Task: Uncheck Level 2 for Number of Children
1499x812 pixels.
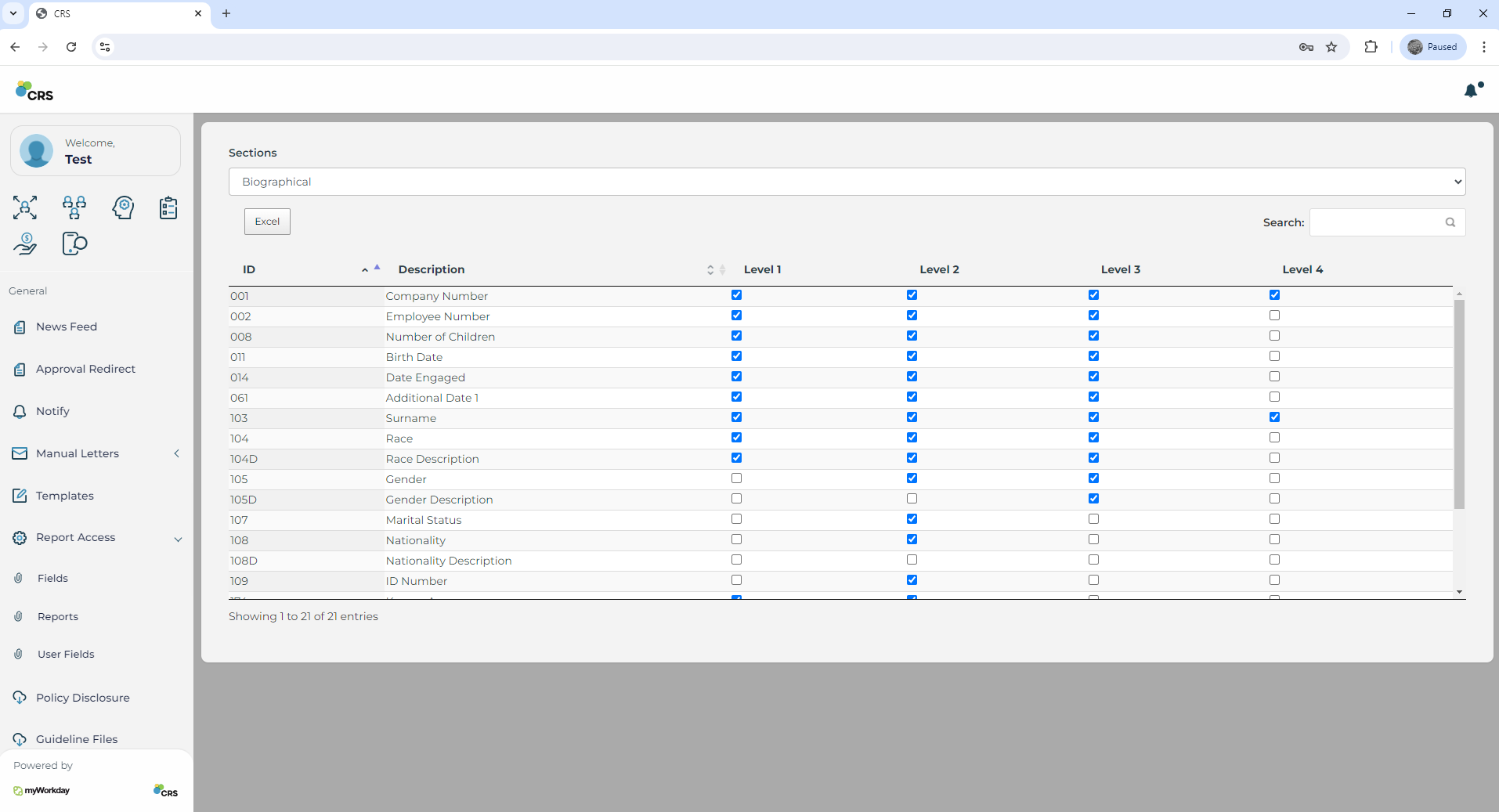Action: [912, 336]
